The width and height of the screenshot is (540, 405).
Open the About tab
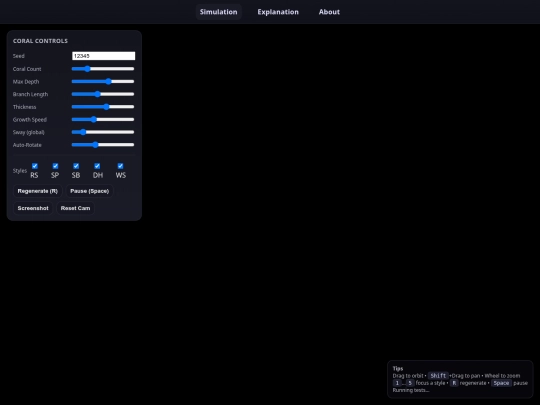click(x=329, y=12)
